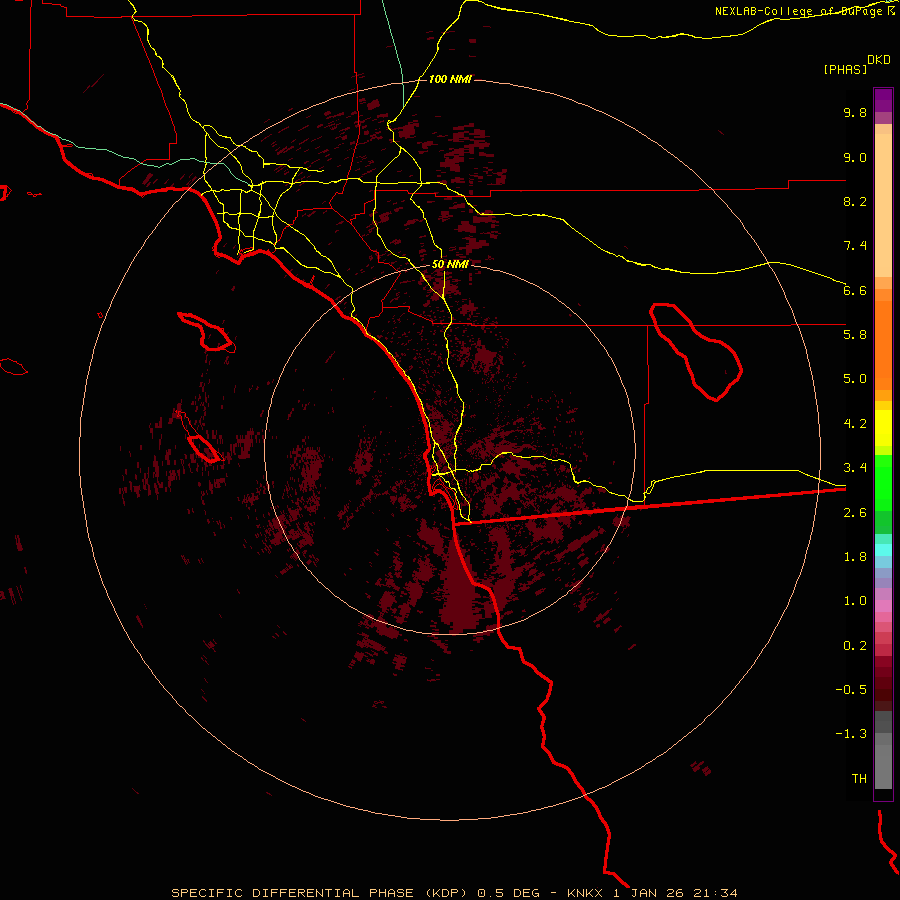This screenshot has height=900, width=900.
Task: Click the 0.2 value on the color scale
Action: click(855, 646)
